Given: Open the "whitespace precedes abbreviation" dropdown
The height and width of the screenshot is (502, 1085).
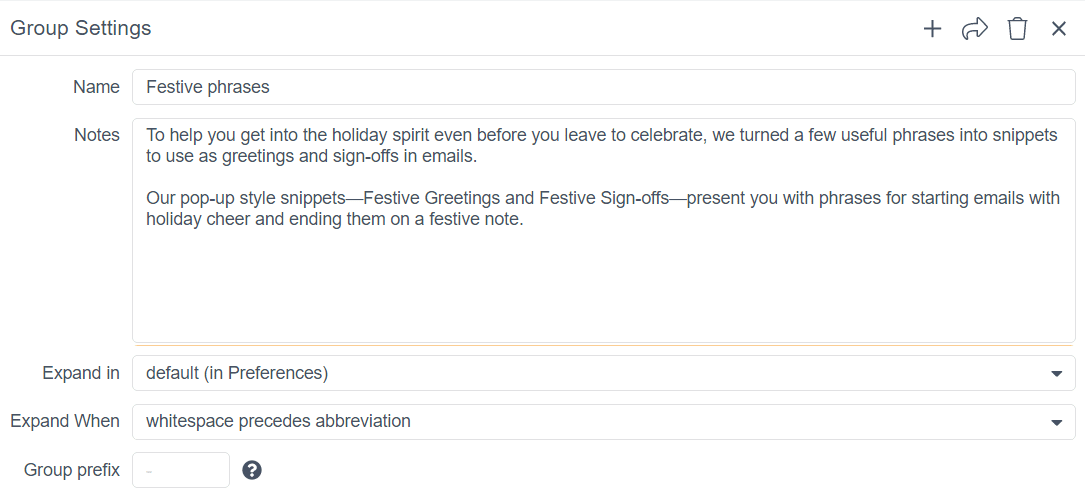Looking at the screenshot, I should 603,422.
